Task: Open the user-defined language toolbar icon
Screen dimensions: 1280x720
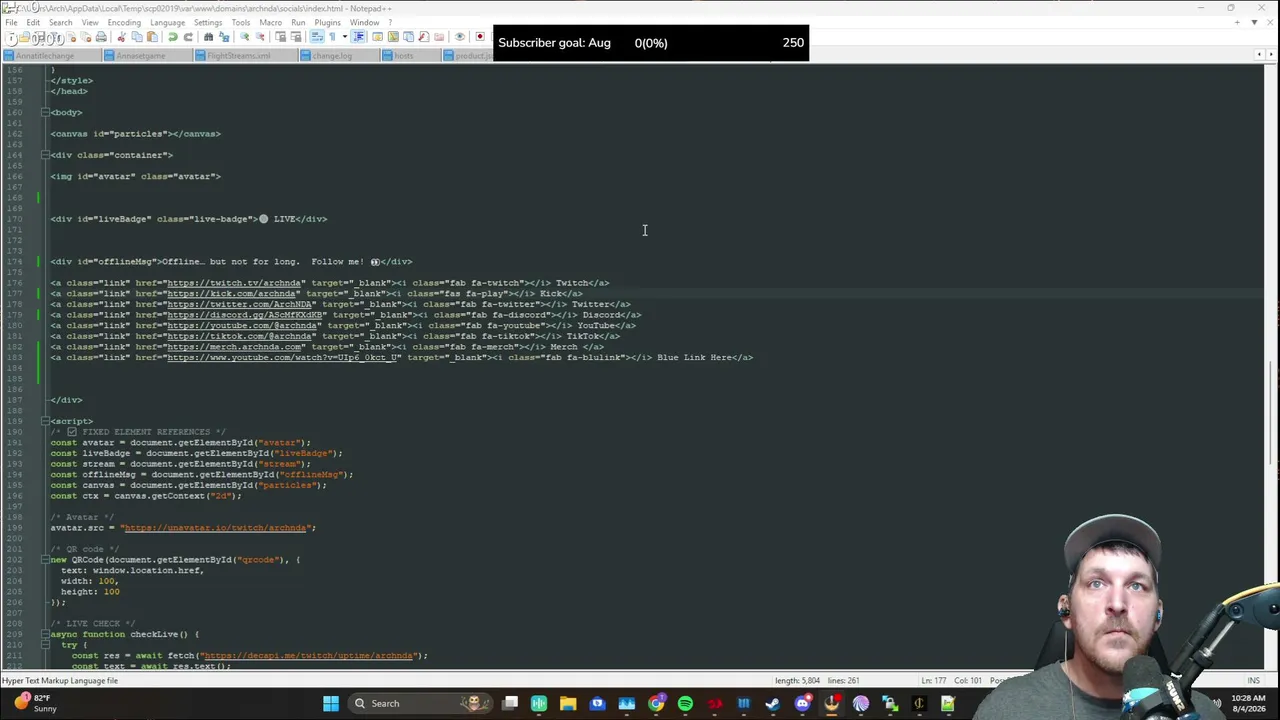Action: 377,37
